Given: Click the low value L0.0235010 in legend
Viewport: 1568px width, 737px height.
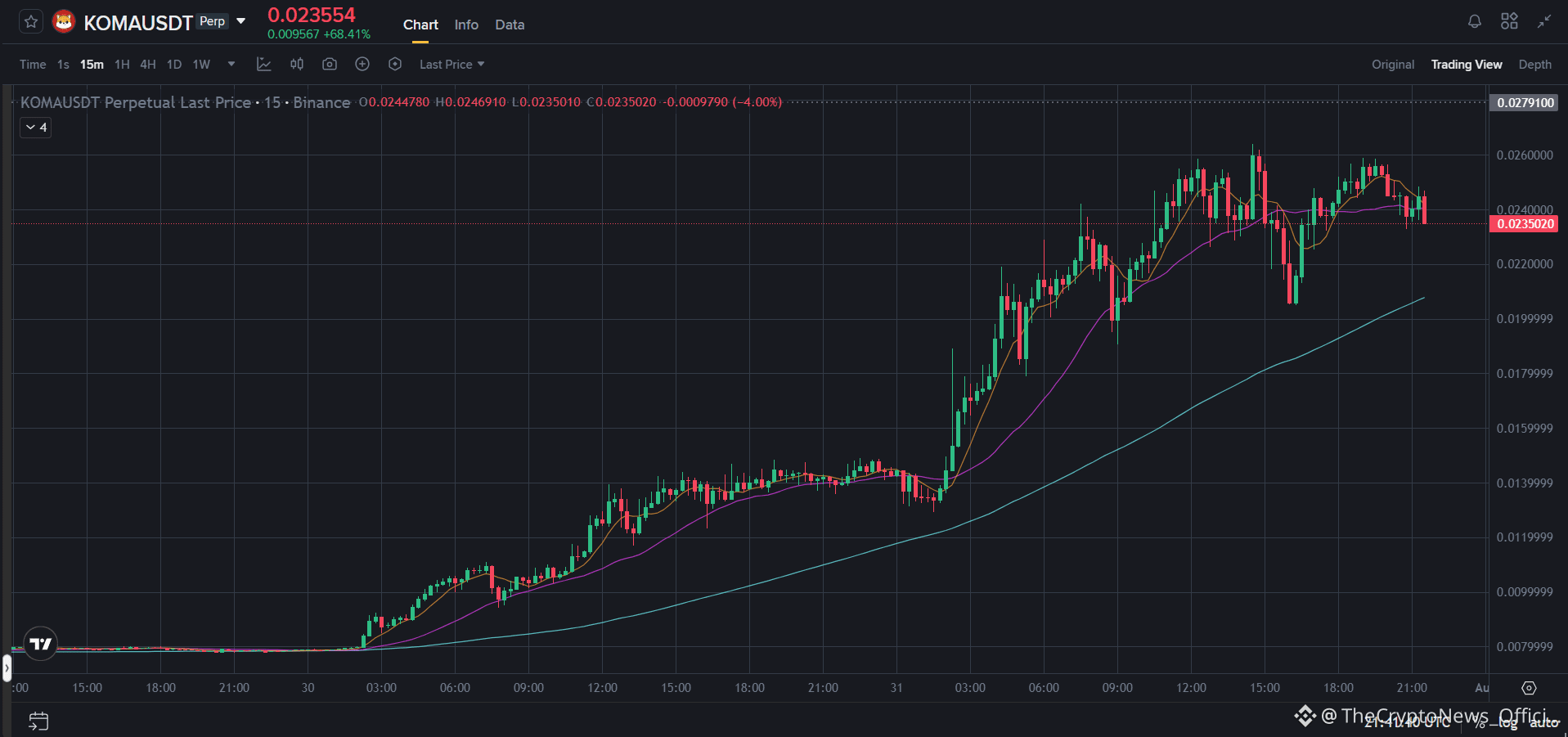Looking at the screenshot, I should 546,102.
